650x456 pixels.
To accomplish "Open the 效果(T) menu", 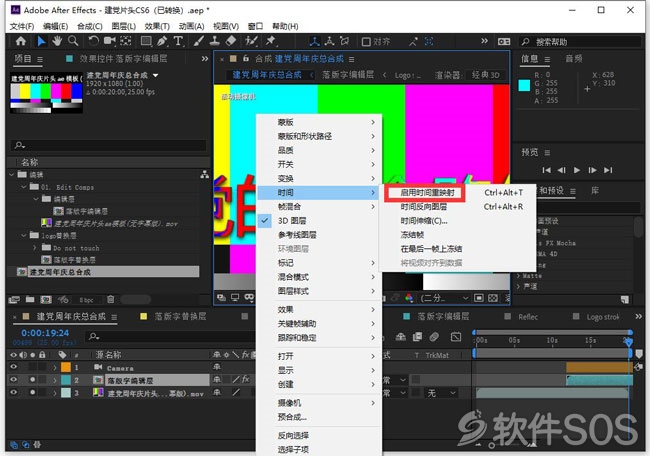I will coord(157,26).
